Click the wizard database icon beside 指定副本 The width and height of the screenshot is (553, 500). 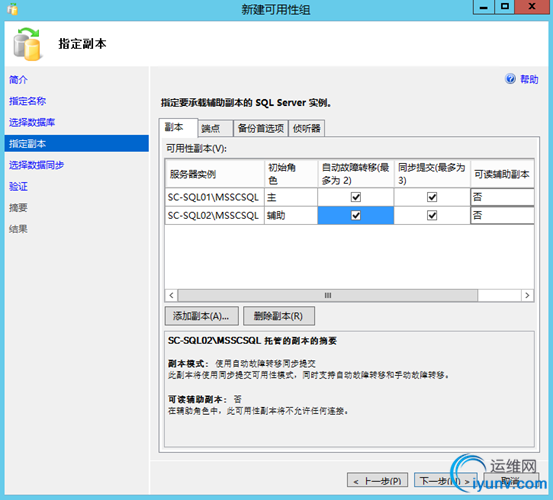(x=27, y=44)
